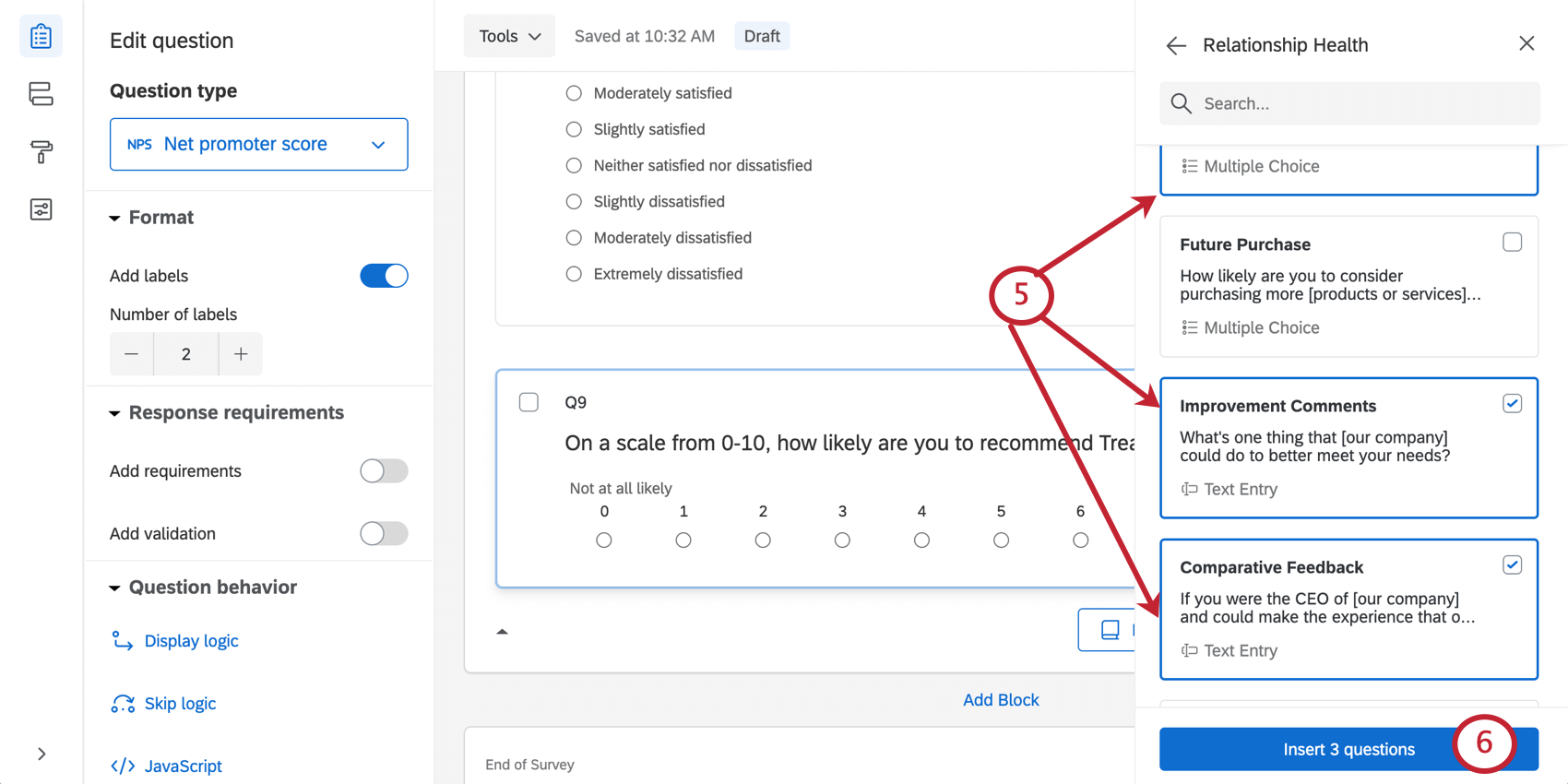Click the Search field in Relationship Health
Image resolution: width=1568 pixels, height=784 pixels.
(1349, 103)
